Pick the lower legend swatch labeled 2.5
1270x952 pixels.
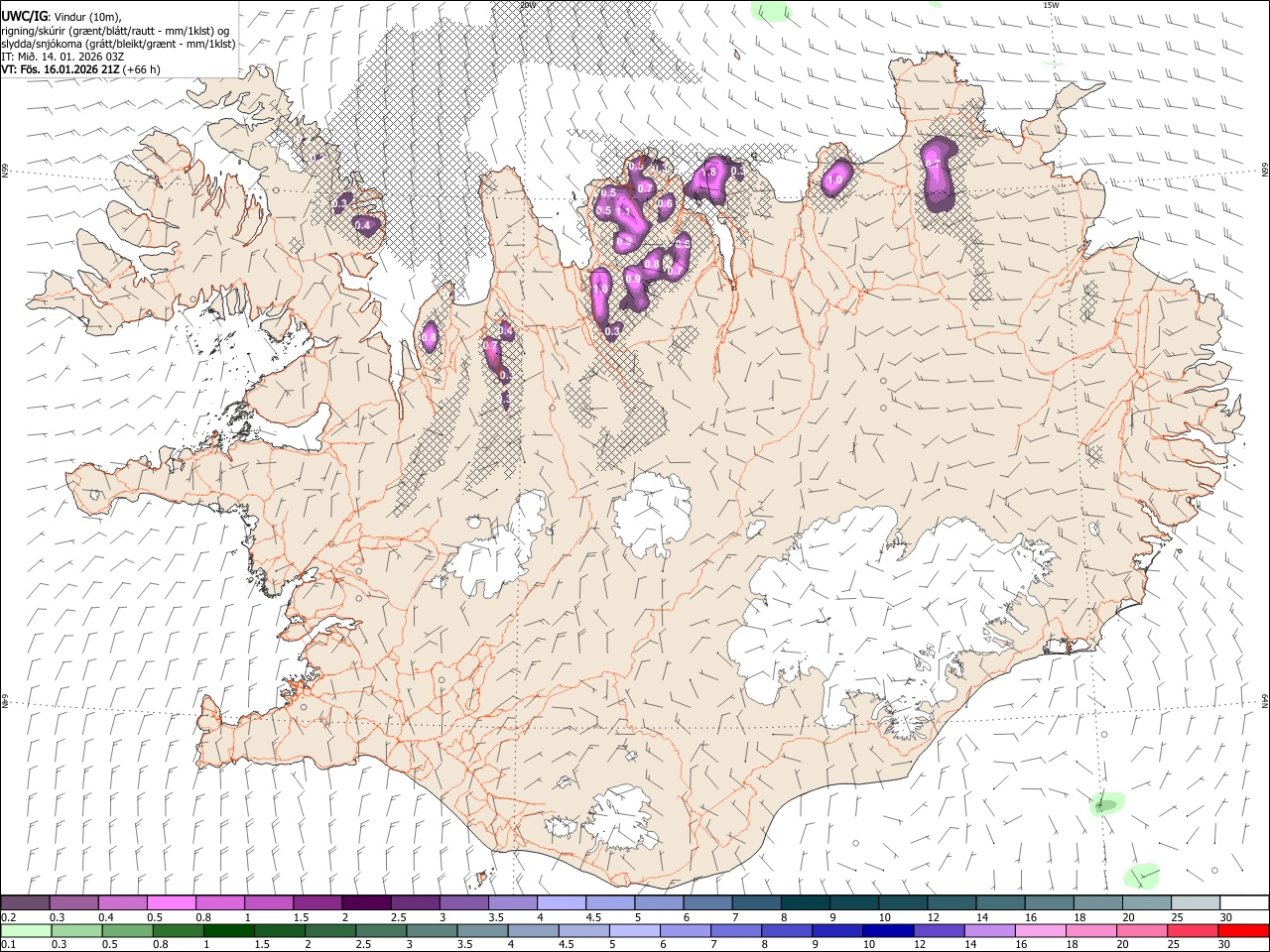coord(381,931)
